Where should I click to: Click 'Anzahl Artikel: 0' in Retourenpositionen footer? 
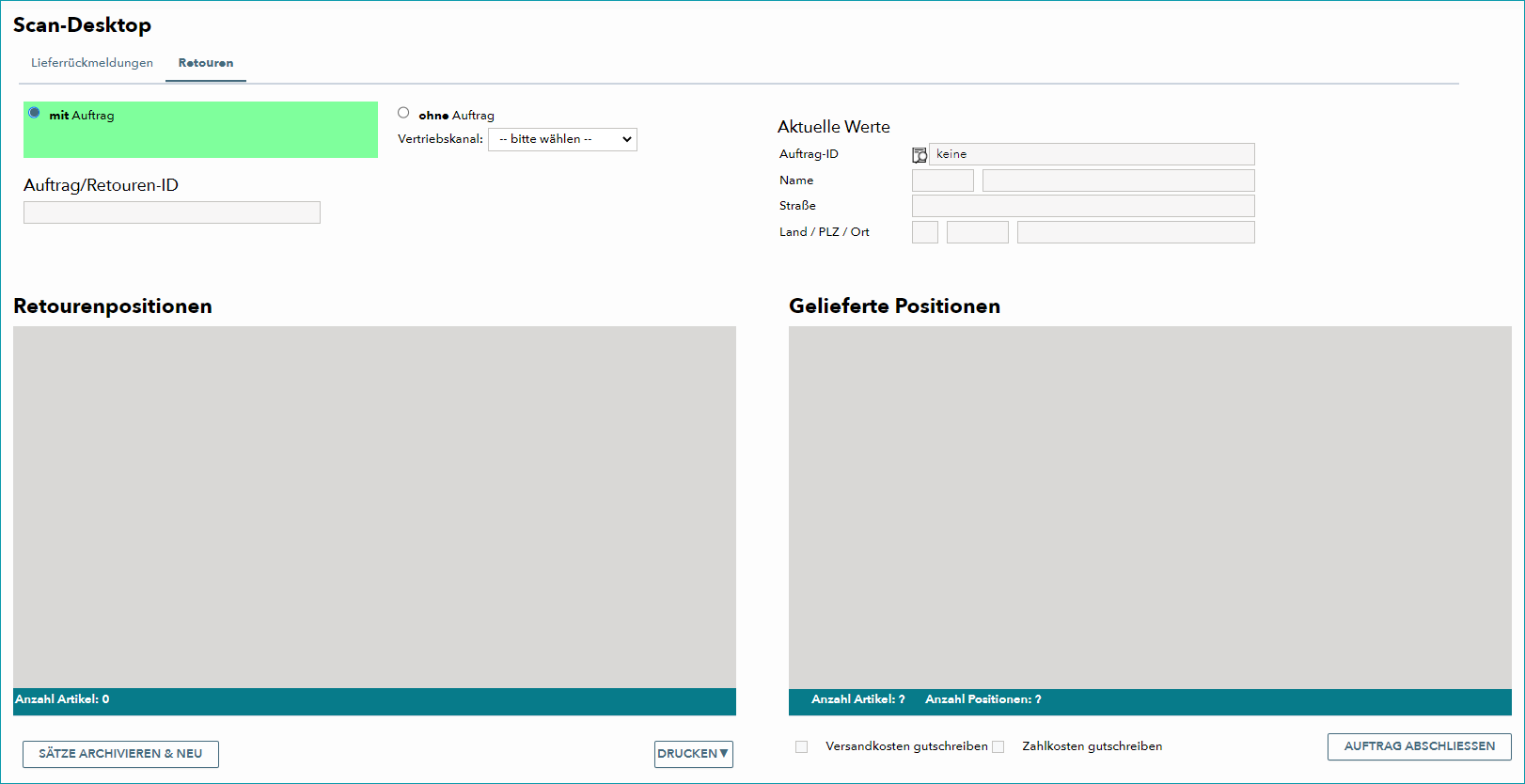(x=62, y=699)
